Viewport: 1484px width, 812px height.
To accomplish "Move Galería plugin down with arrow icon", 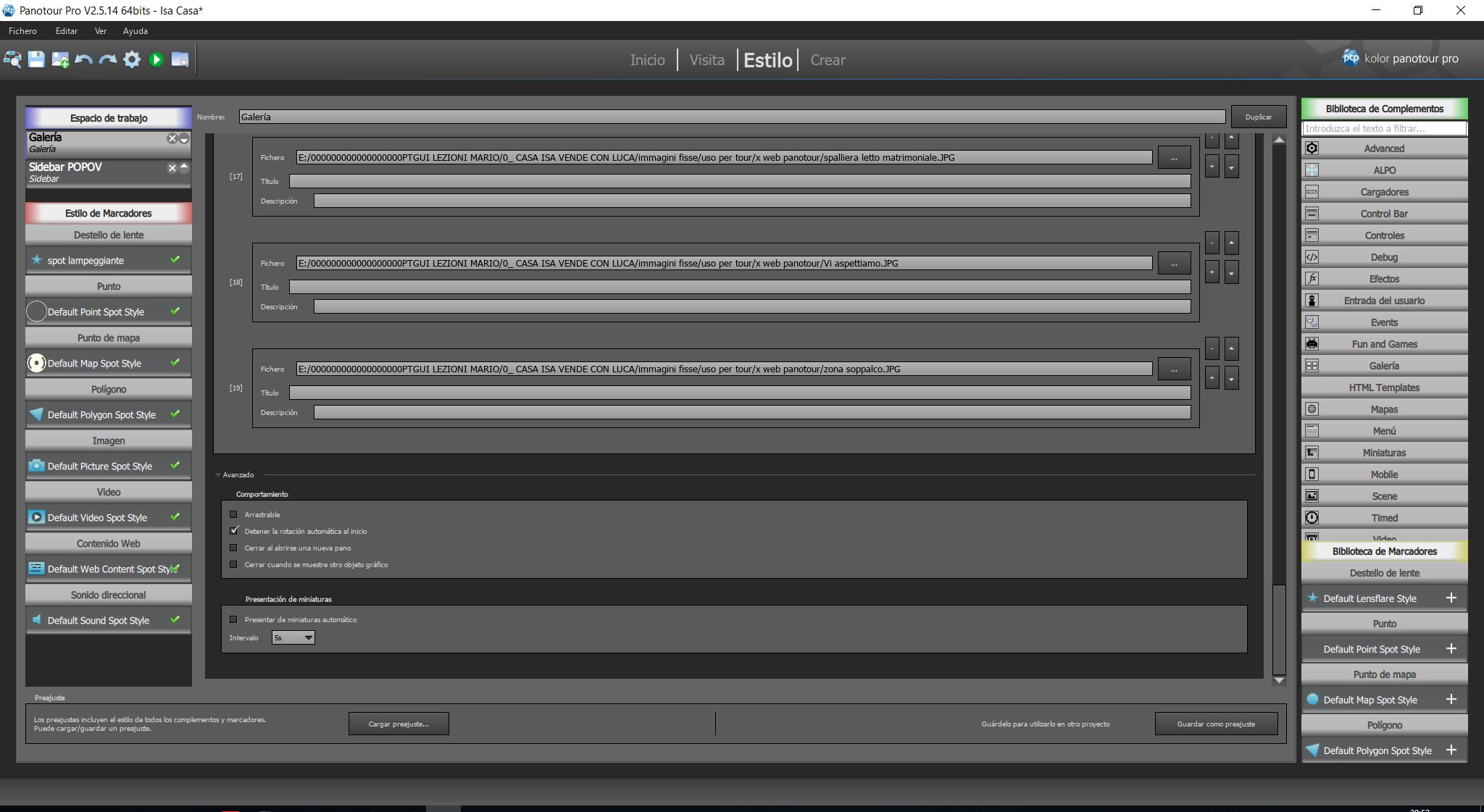I will click(x=184, y=138).
